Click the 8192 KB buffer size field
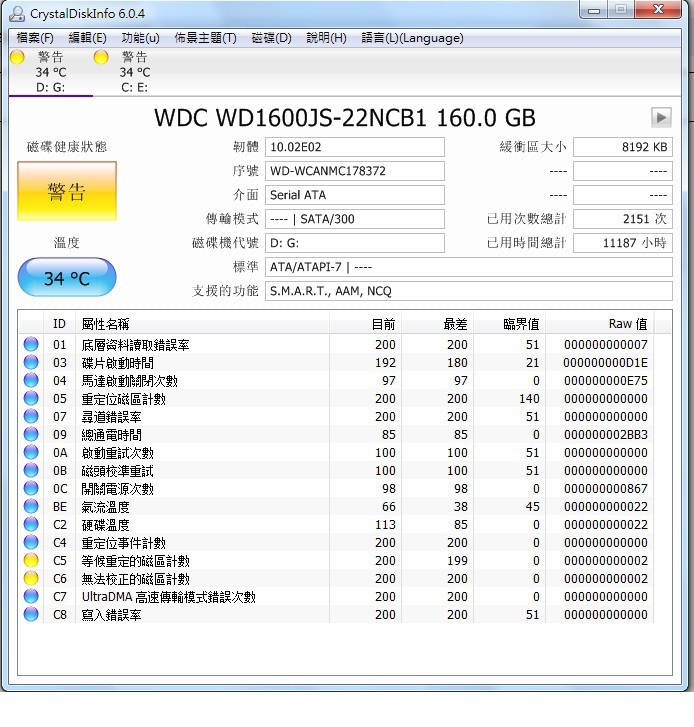 pos(623,147)
